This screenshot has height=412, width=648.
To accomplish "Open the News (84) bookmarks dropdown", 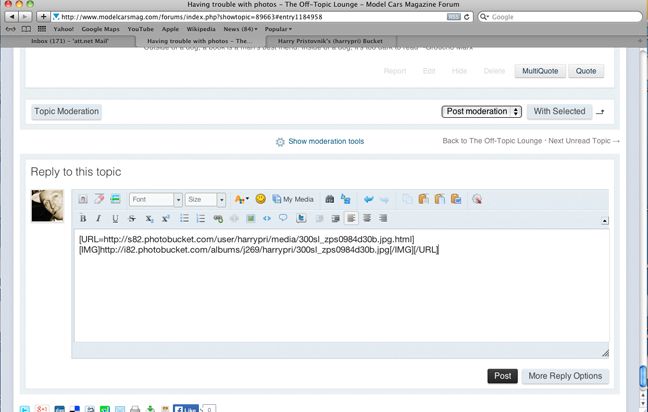I will [x=241, y=29].
